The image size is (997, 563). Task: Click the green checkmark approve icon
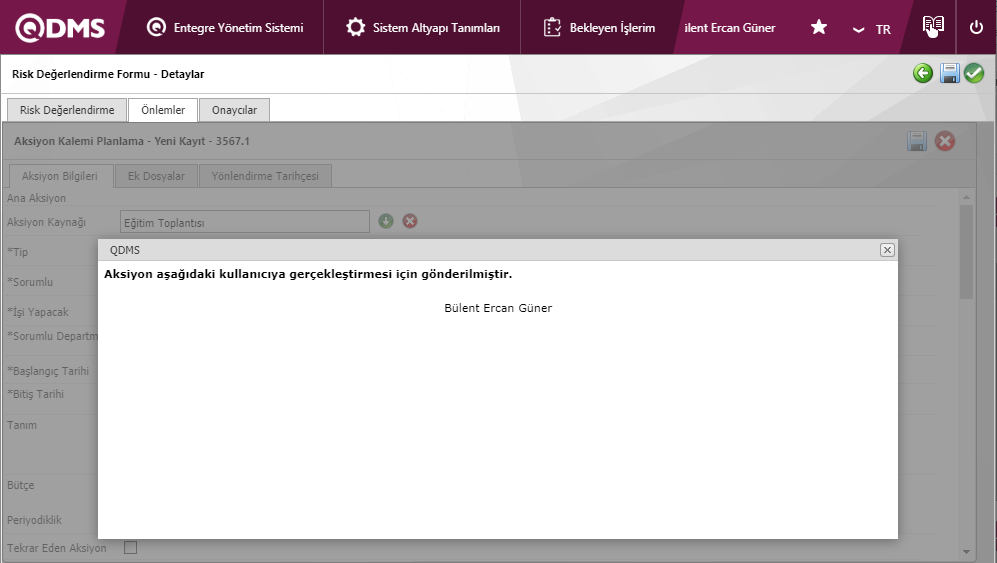(974, 73)
